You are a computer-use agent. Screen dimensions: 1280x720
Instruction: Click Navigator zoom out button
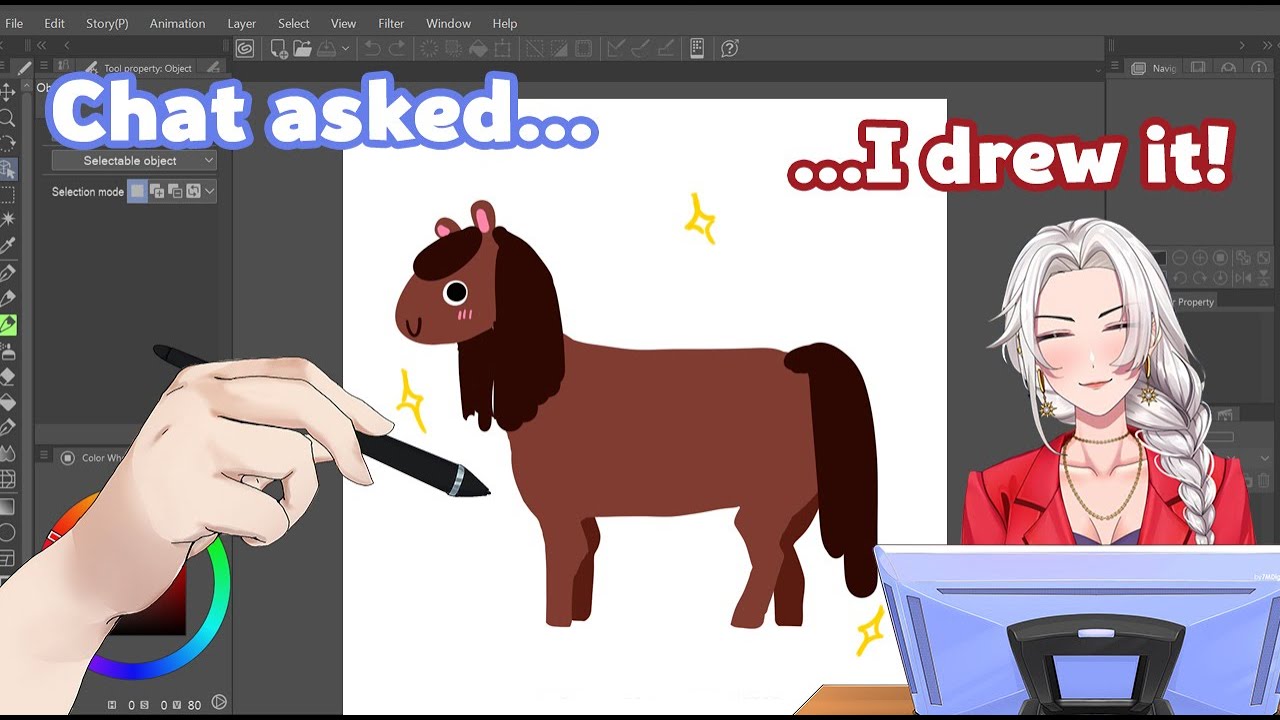click(x=1179, y=258)
